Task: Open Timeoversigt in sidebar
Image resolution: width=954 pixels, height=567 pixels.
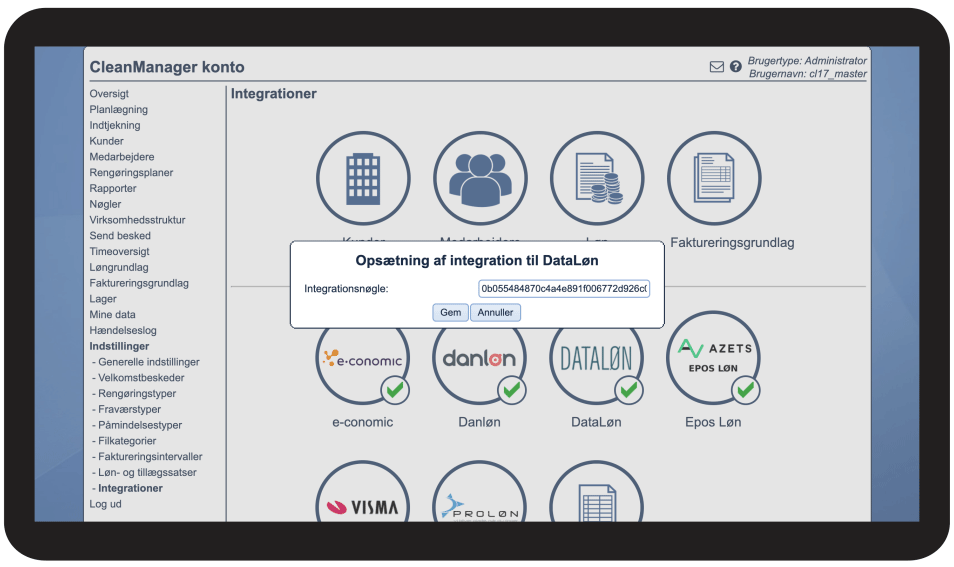Action: [119, 252]
